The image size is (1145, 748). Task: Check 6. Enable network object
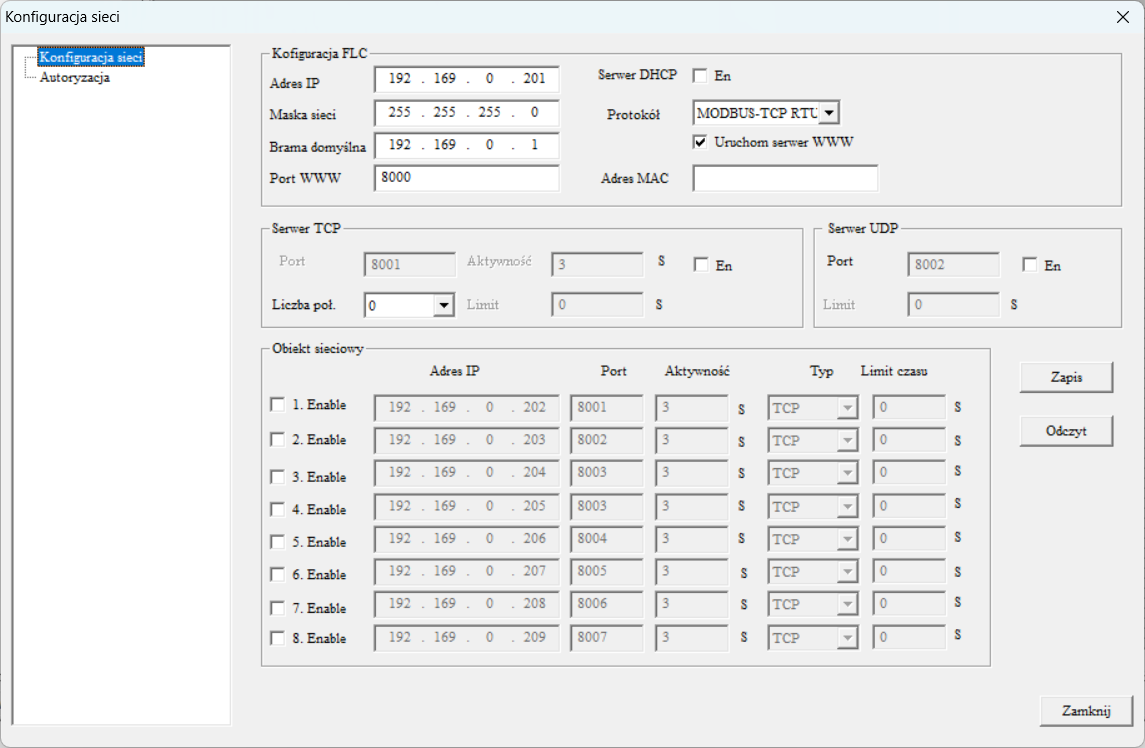click(x=277, y=574)
